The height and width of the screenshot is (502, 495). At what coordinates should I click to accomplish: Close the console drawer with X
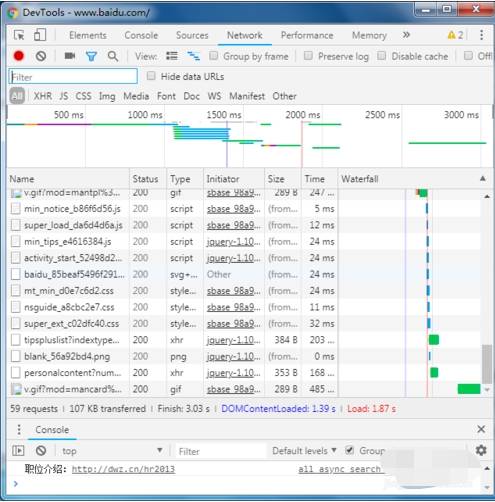coord(481,429)
